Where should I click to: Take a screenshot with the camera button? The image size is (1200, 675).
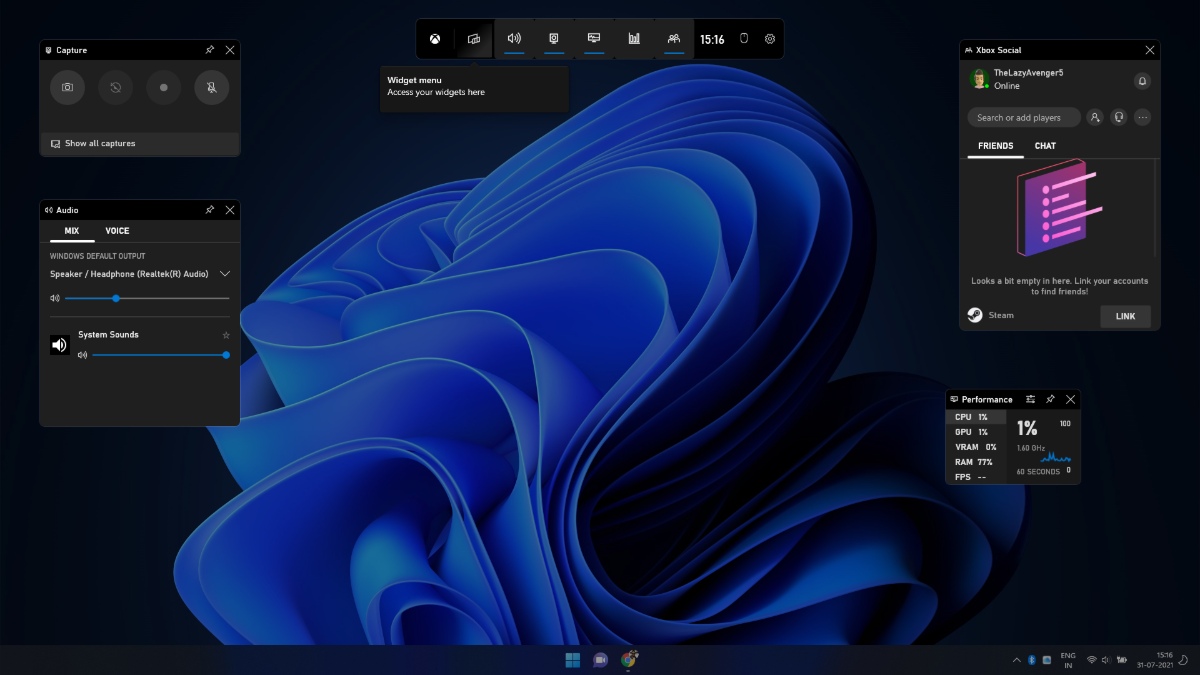click(x=67, y=88)
